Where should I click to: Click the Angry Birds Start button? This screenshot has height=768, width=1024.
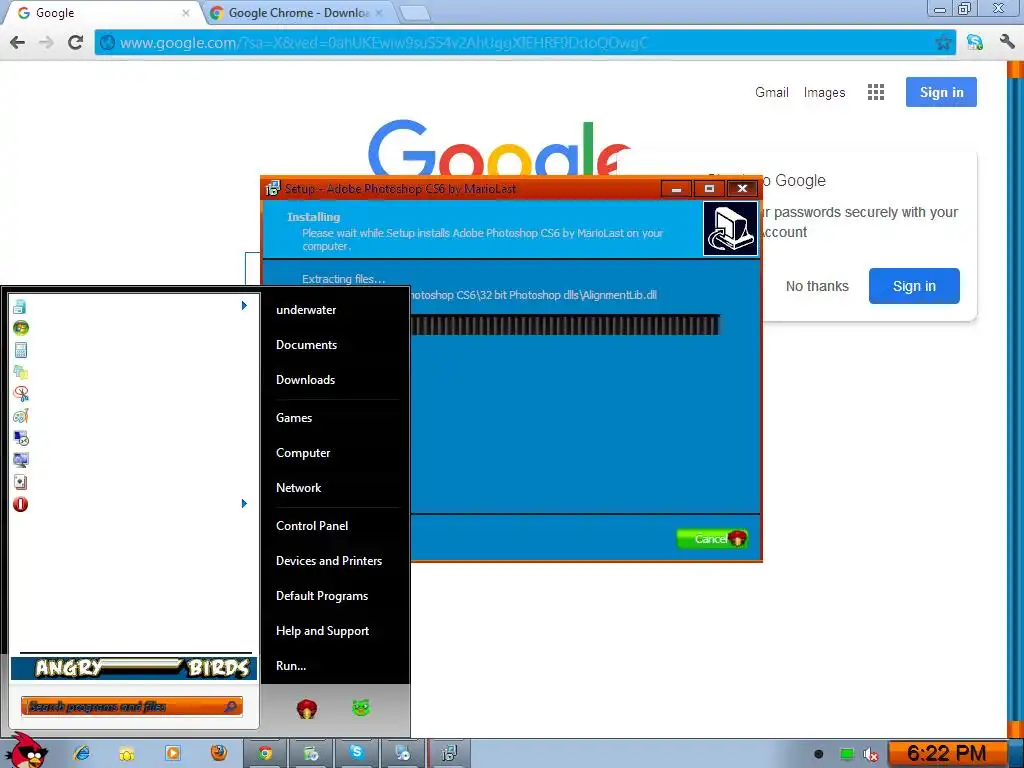coord(27,751)
